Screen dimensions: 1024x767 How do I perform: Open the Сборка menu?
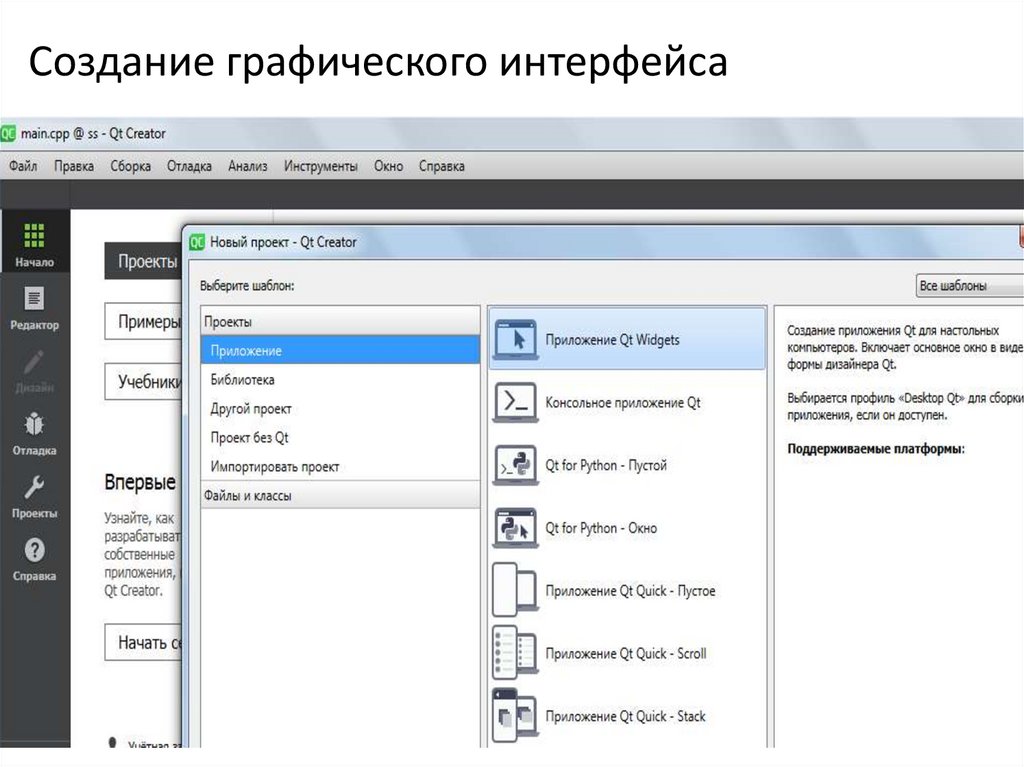click(x=131, y=166)
